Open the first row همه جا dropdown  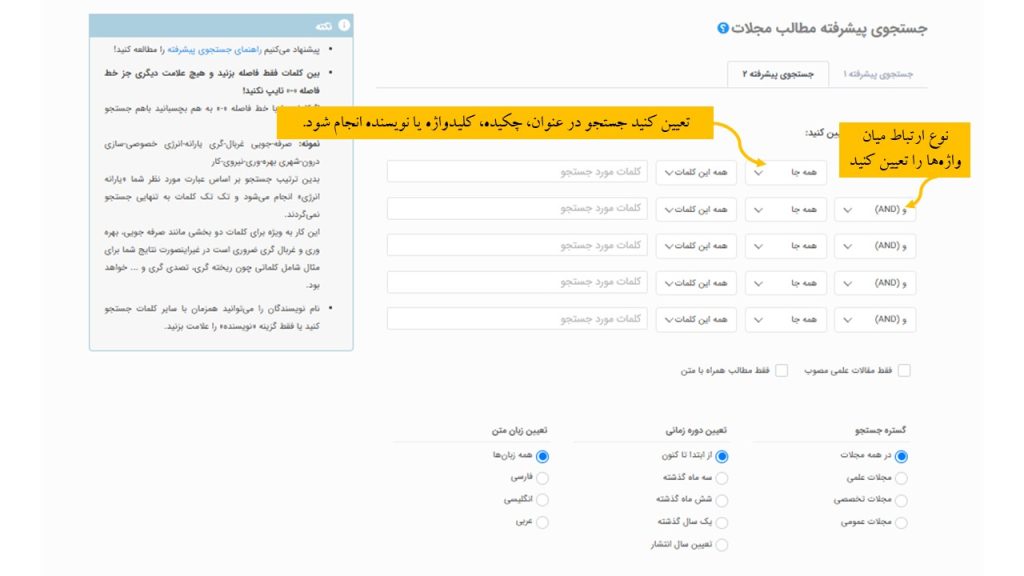(x=785, y=173)
